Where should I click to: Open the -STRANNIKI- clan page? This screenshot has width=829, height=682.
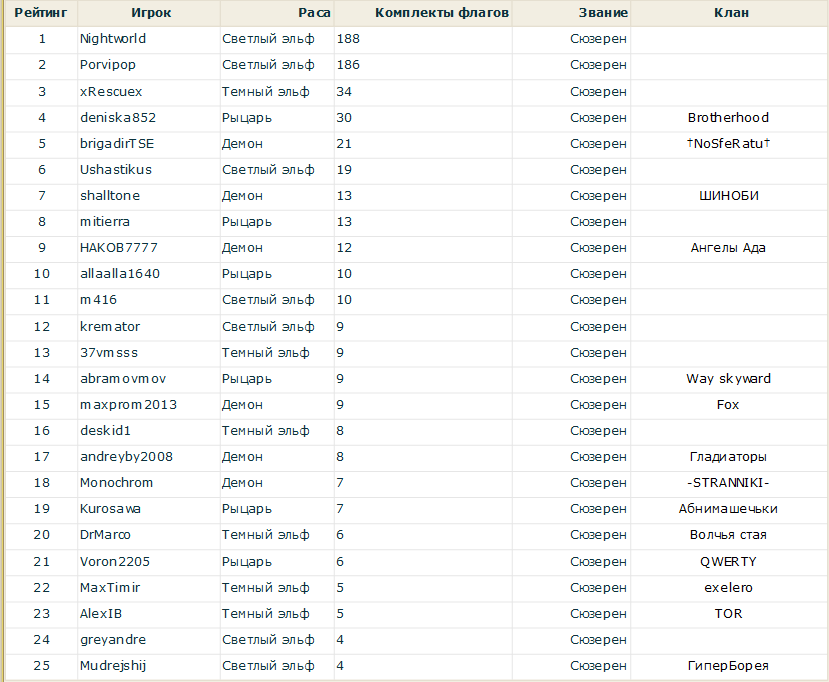(728, 483)
